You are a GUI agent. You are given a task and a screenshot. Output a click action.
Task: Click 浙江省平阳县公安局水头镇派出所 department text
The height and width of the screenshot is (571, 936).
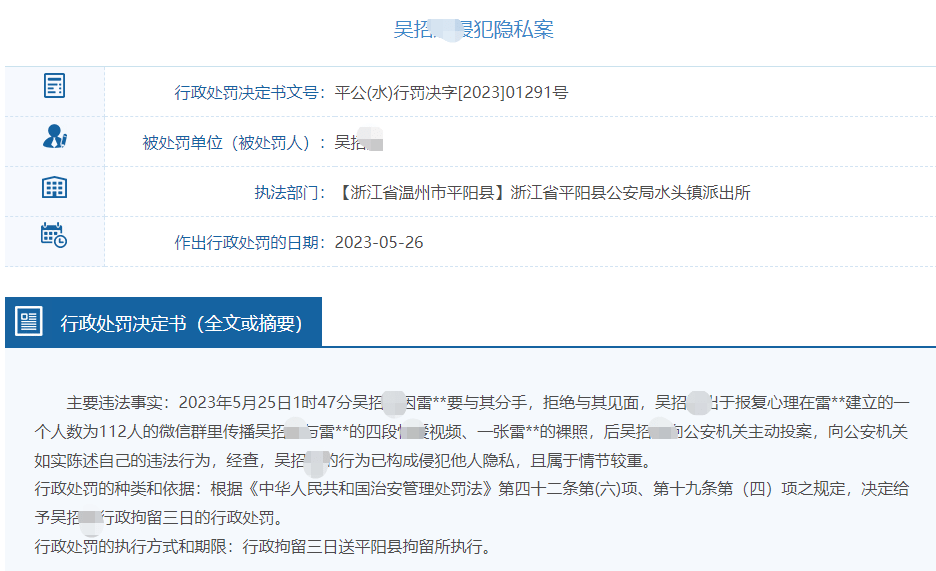tap(630, 193)
